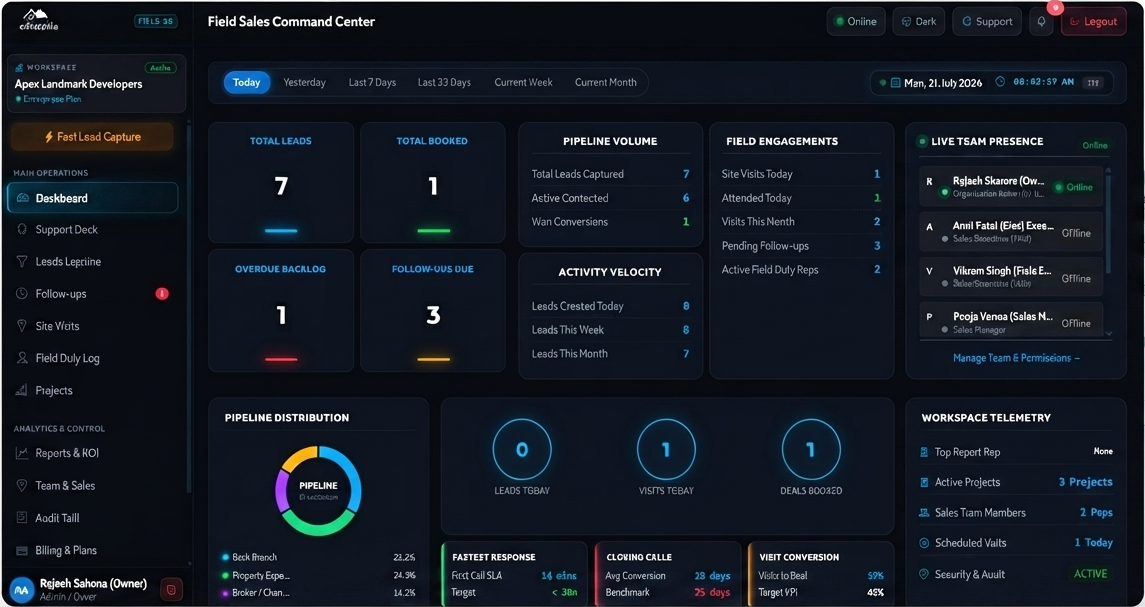This screenshot has height=607, width=1145.
Task: Select the Today date filter
Action: point(247,83)
